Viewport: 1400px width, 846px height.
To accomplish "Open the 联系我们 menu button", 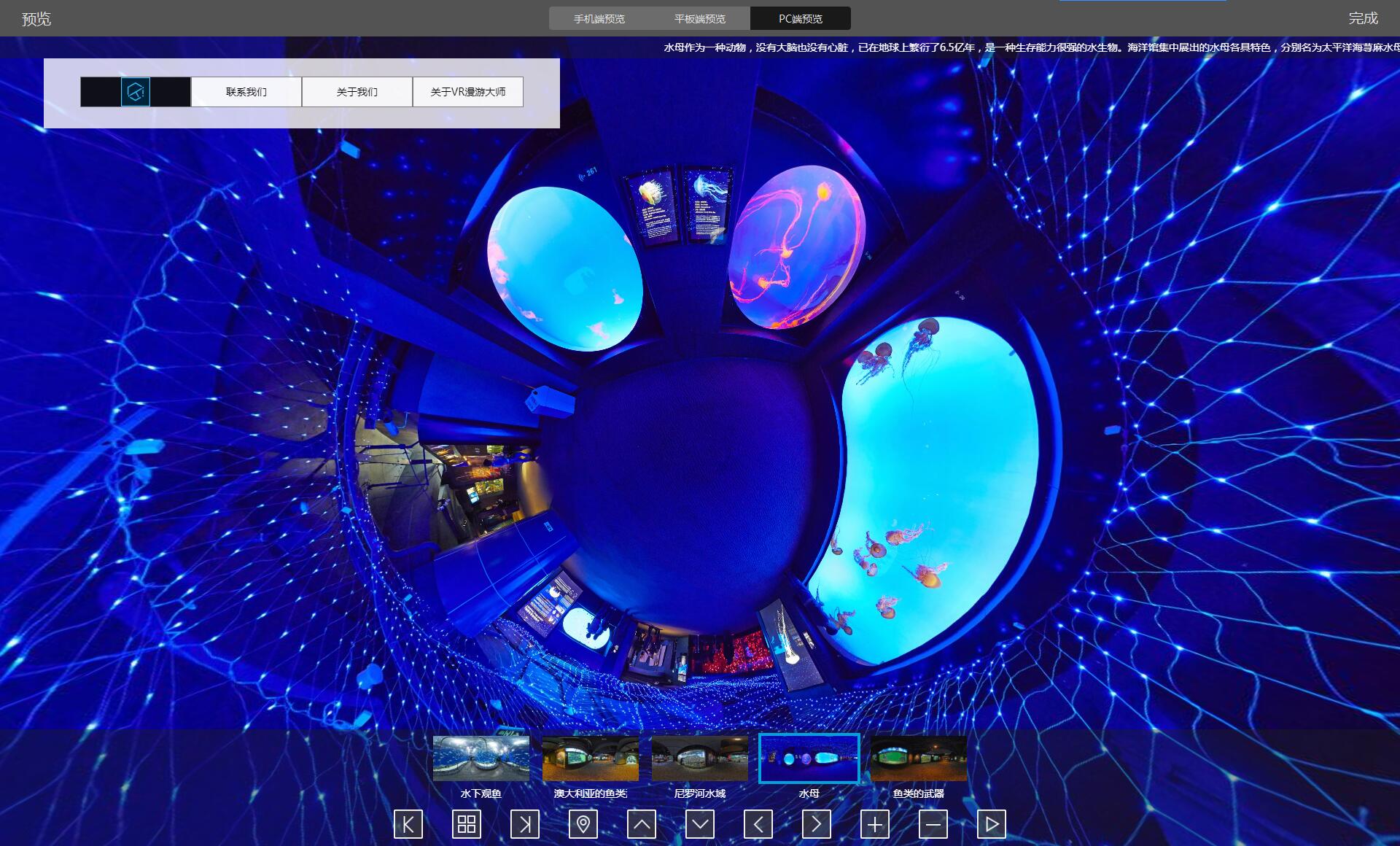I will tap(246, 92).
